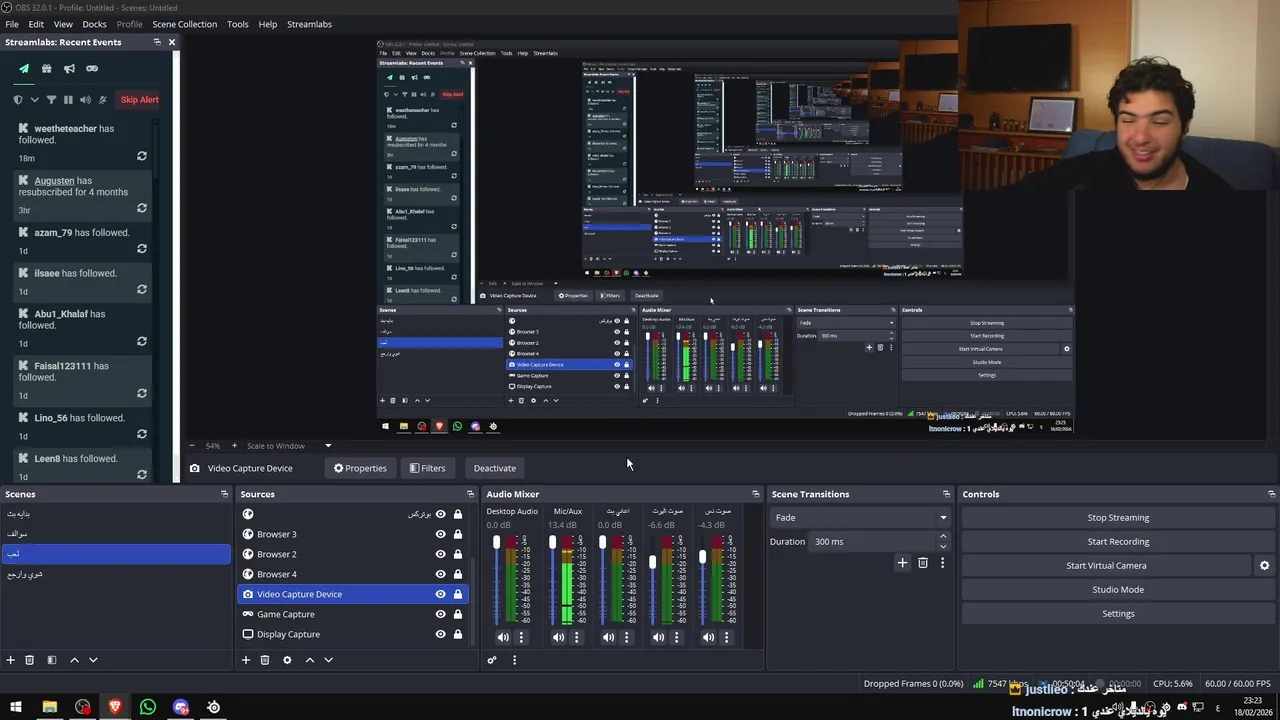
Task: Open Properties of Video Capture Device
Action: pyautogui.click(x=360, y=468)
